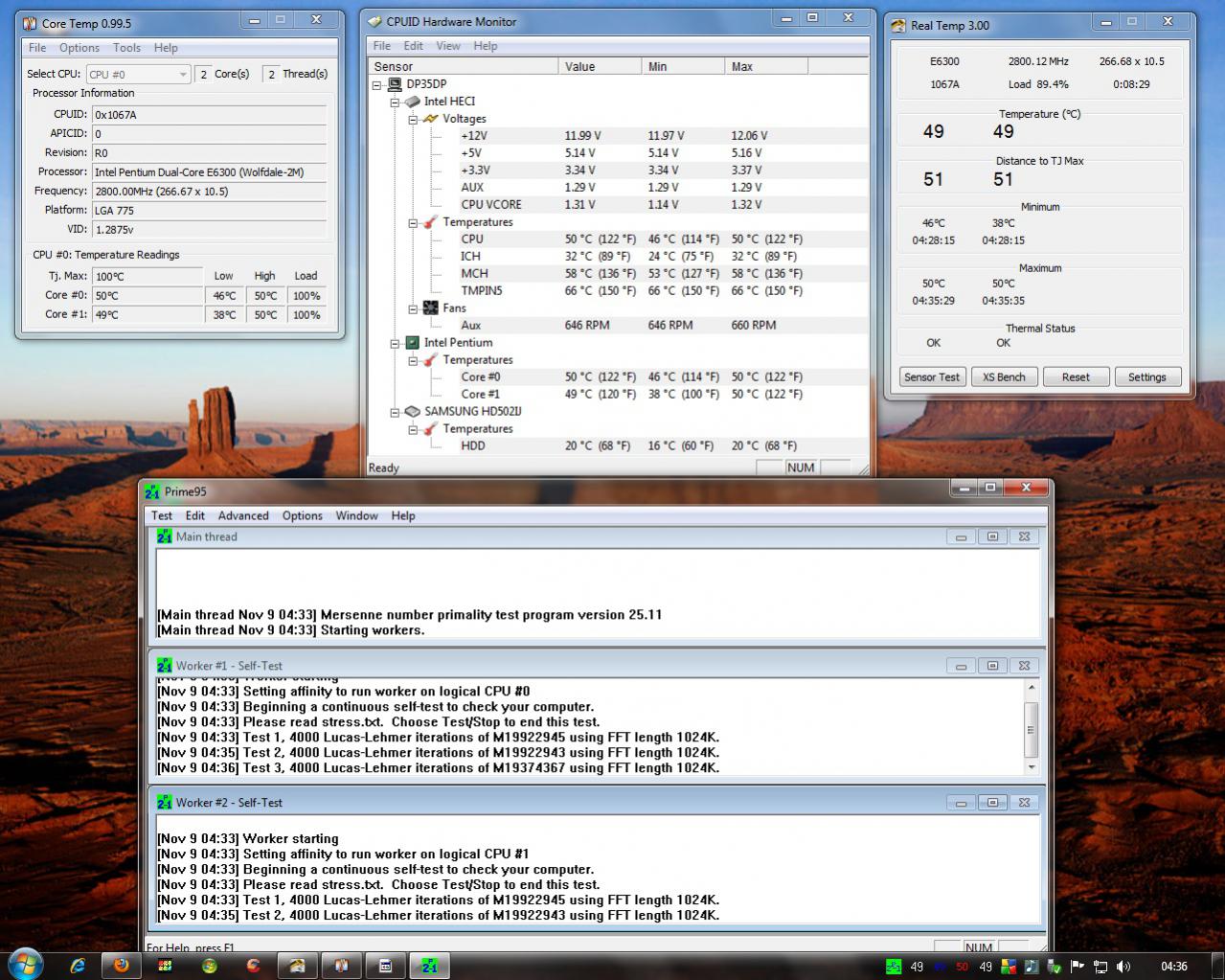Open Real Temp Settings
Image resolution: width=1225 pixels, height=980 pixels.
pos(1146,376)
